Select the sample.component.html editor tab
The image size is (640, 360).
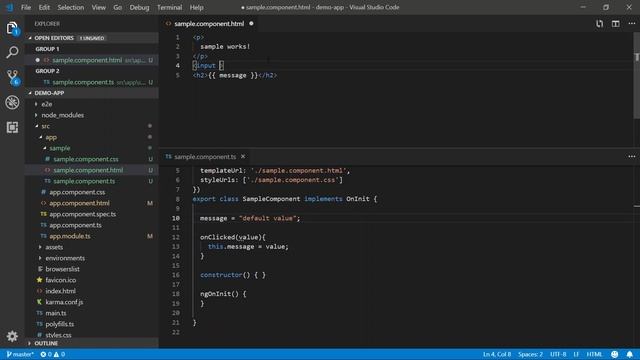209,24
